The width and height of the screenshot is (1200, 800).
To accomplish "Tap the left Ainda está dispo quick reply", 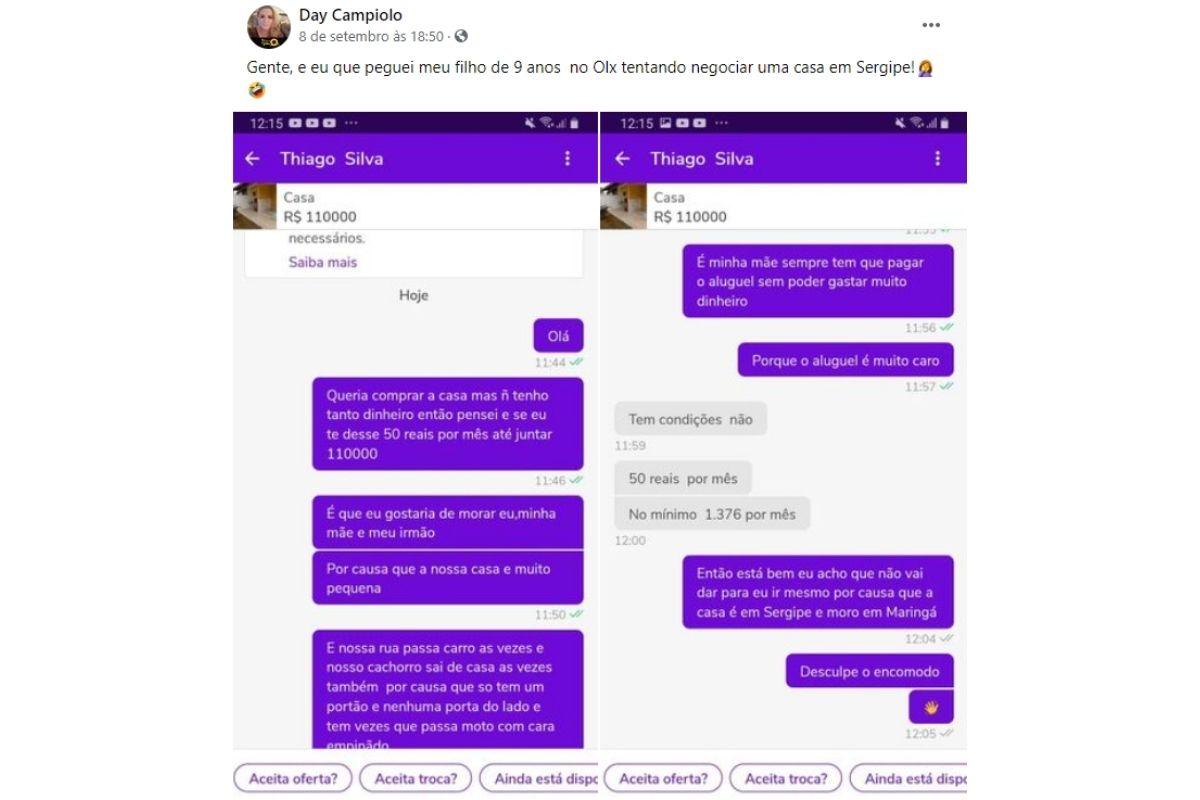I will [x=539, y=778].
